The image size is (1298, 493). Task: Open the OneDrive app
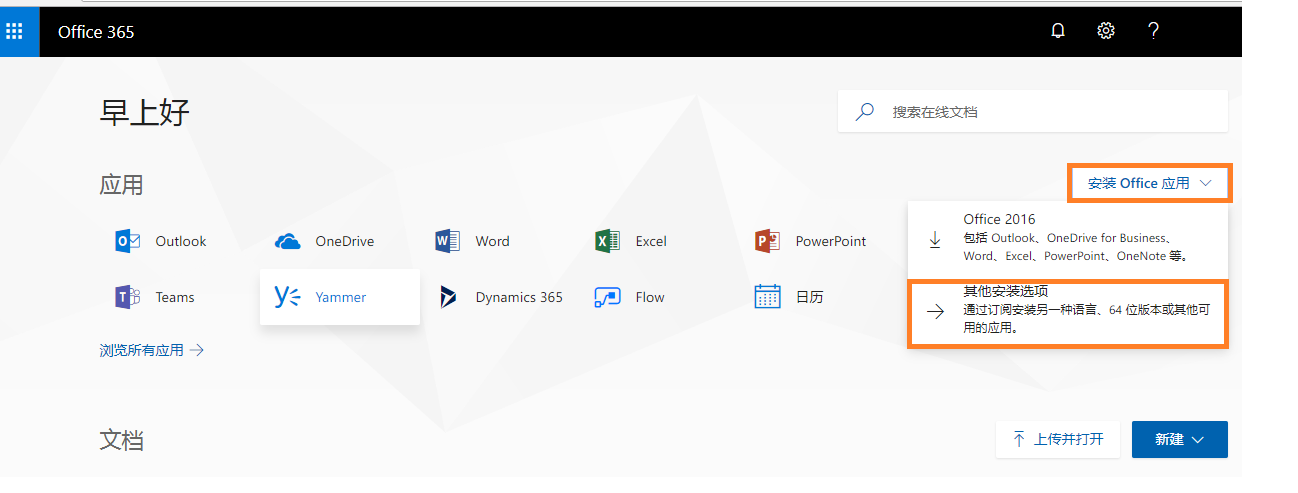[316, 241]
